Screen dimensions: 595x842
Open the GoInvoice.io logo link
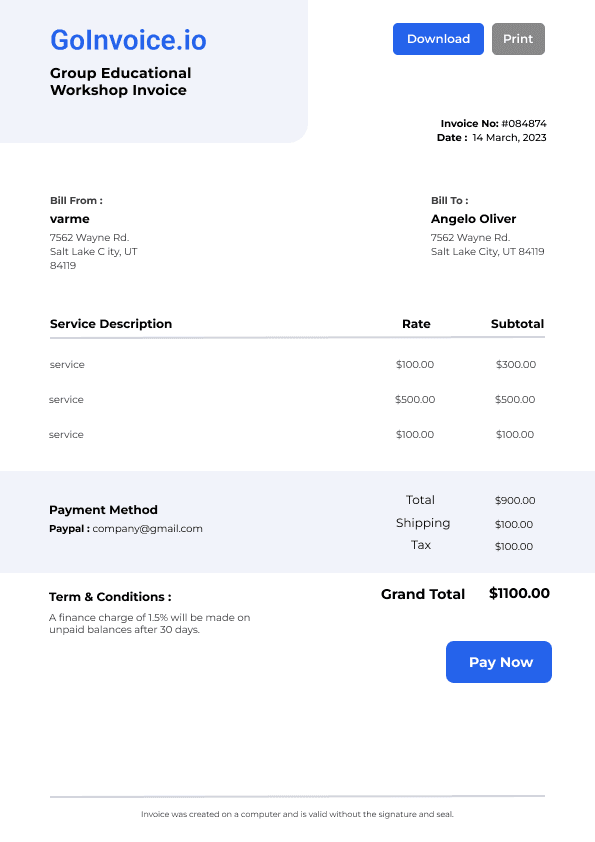128,40
